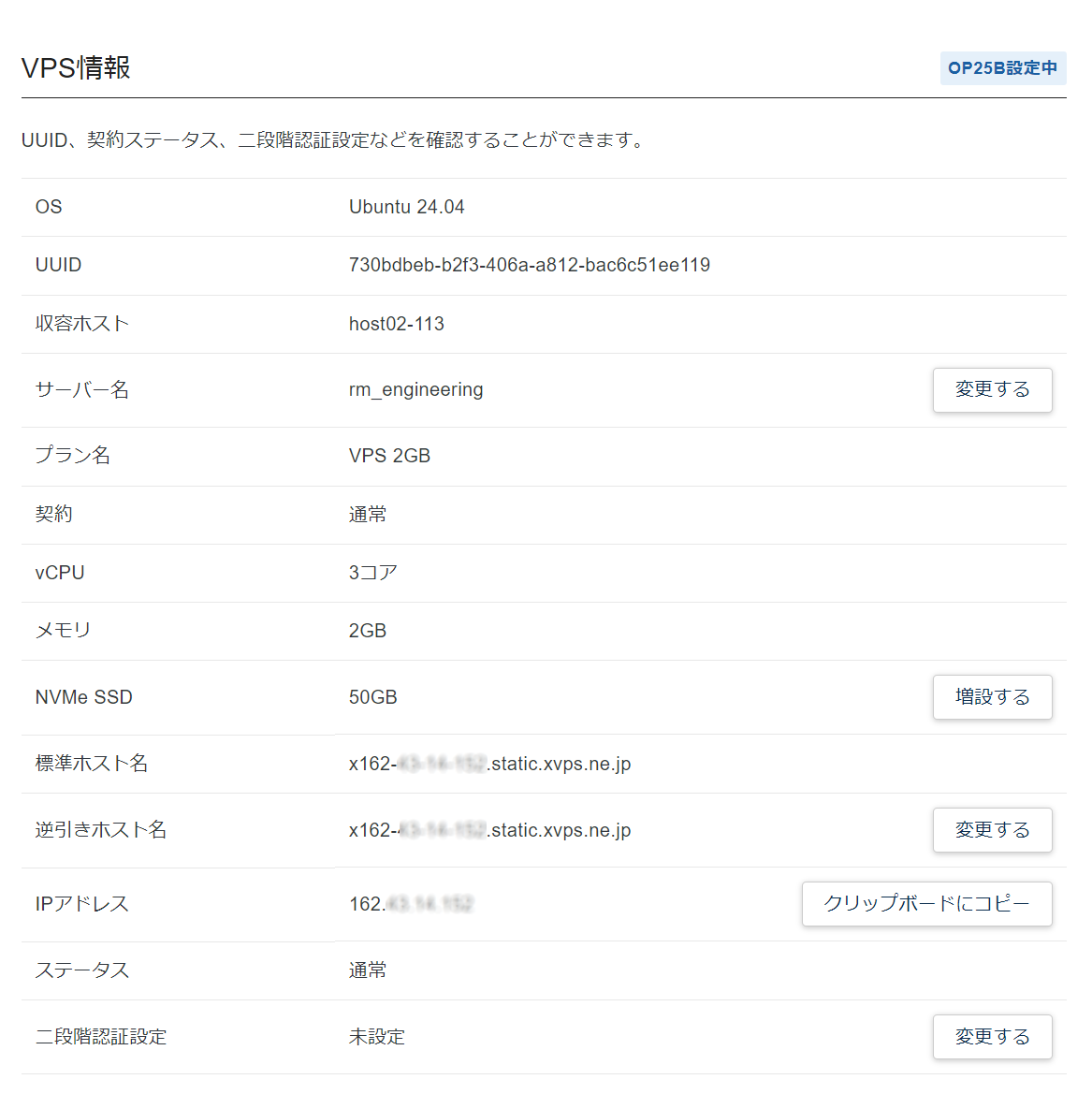The height and width of the screenshot is (1094, 1092).
Task: Click the OP25B設定中 badge
Action: coord(1002,68)
